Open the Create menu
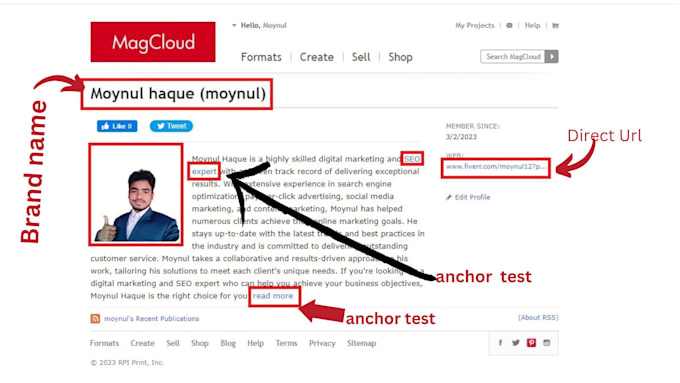 tap(317, 57)
